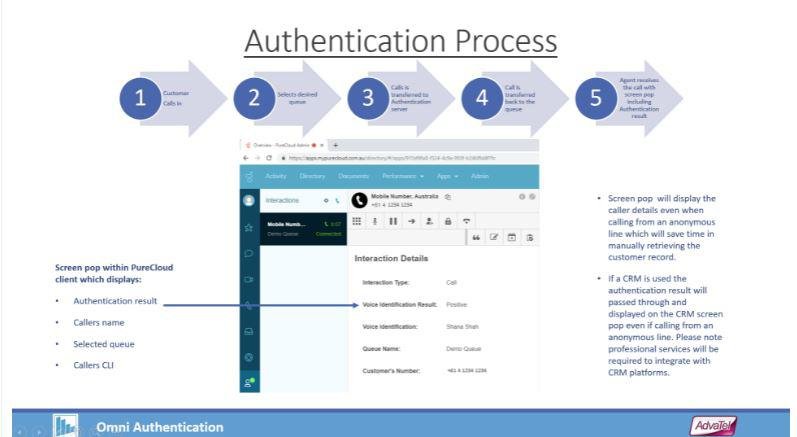Image resolution: width=797 pixels, height=437 pixels.
Task: Mute the call with microphone icon
Action: [375, 221]
